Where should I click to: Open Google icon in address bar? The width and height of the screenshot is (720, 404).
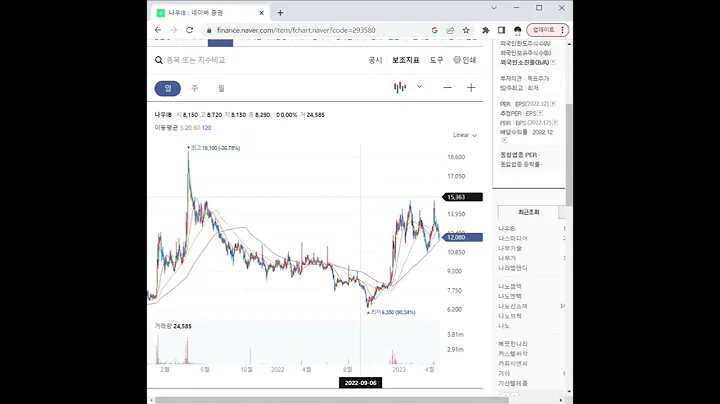434,30
